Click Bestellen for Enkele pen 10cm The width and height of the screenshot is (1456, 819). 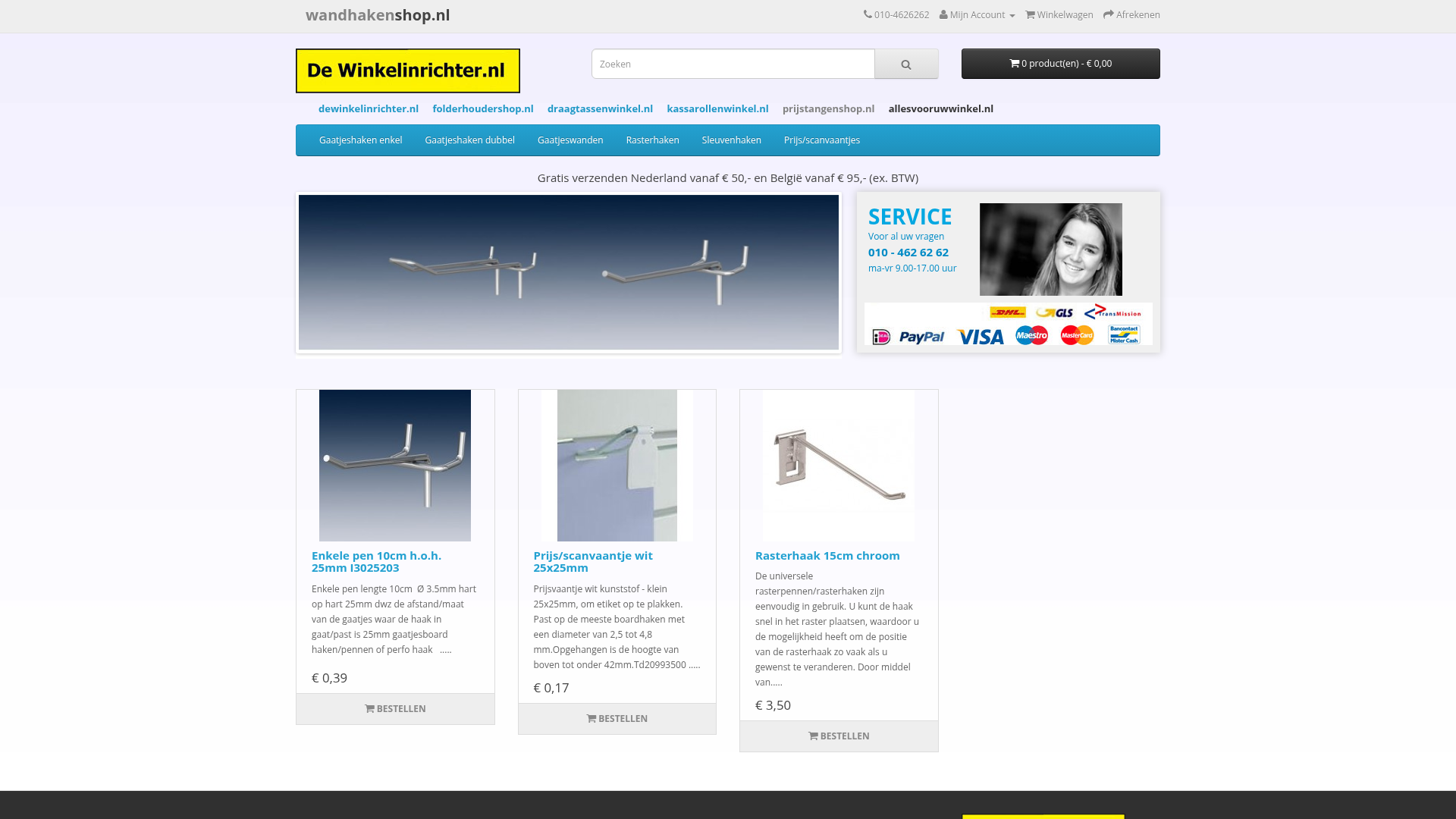coord(395,709)
